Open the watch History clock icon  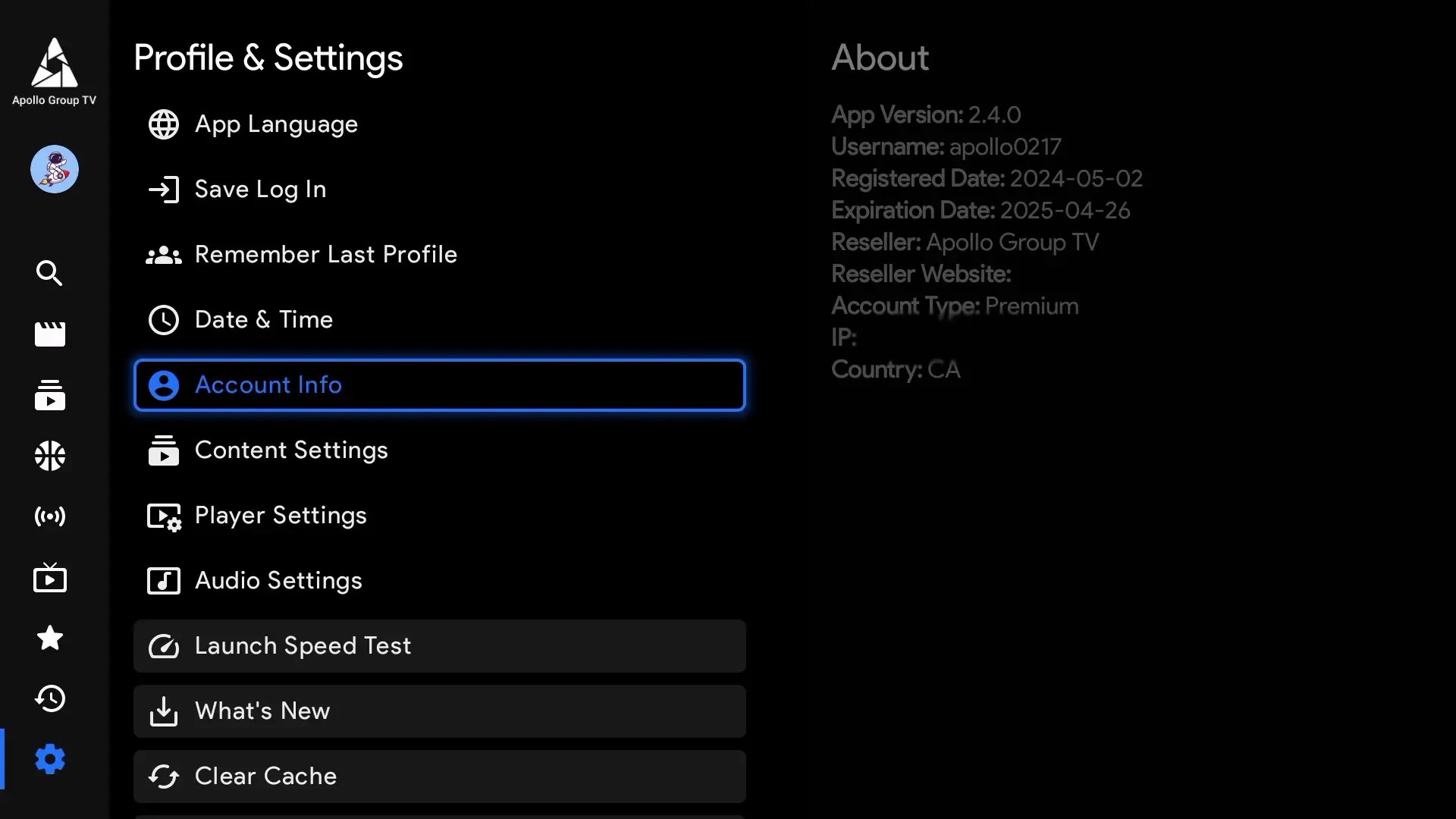(x=50, y=698)
